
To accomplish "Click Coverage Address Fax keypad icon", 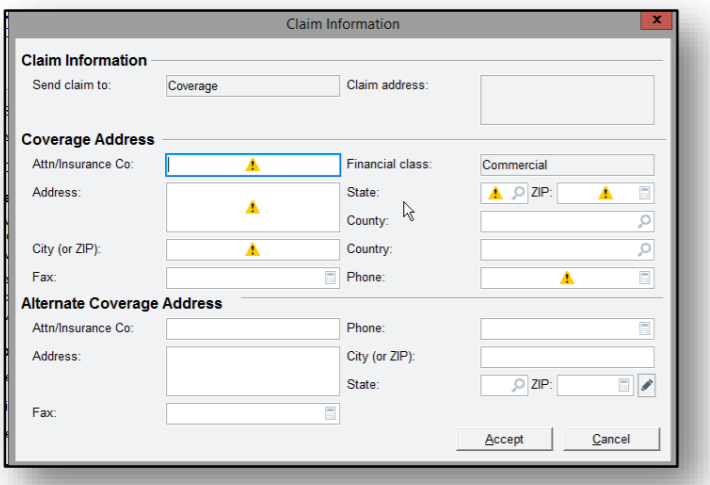I will (x=331, y=278).
